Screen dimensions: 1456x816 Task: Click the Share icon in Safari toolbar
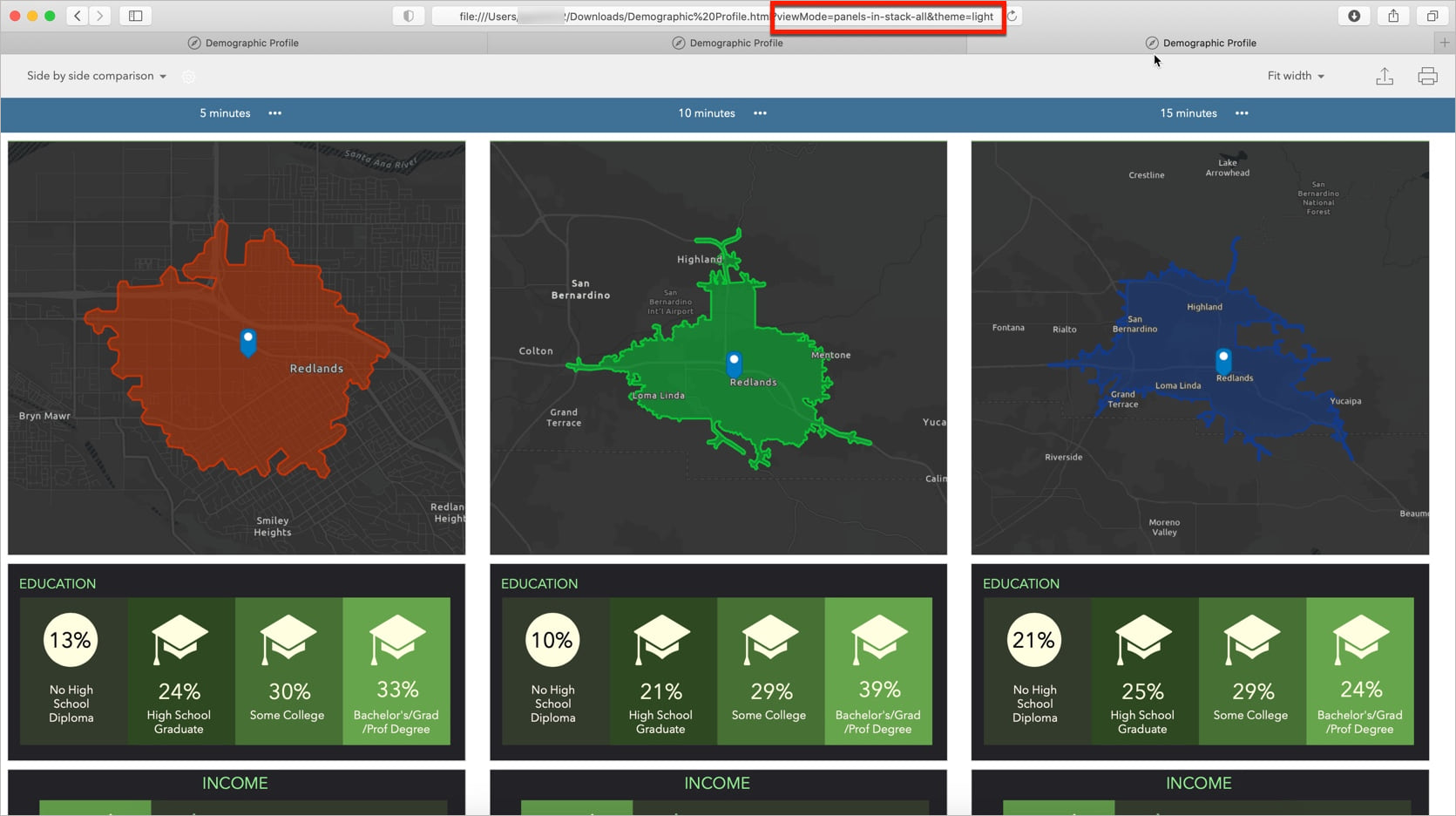1392,15
